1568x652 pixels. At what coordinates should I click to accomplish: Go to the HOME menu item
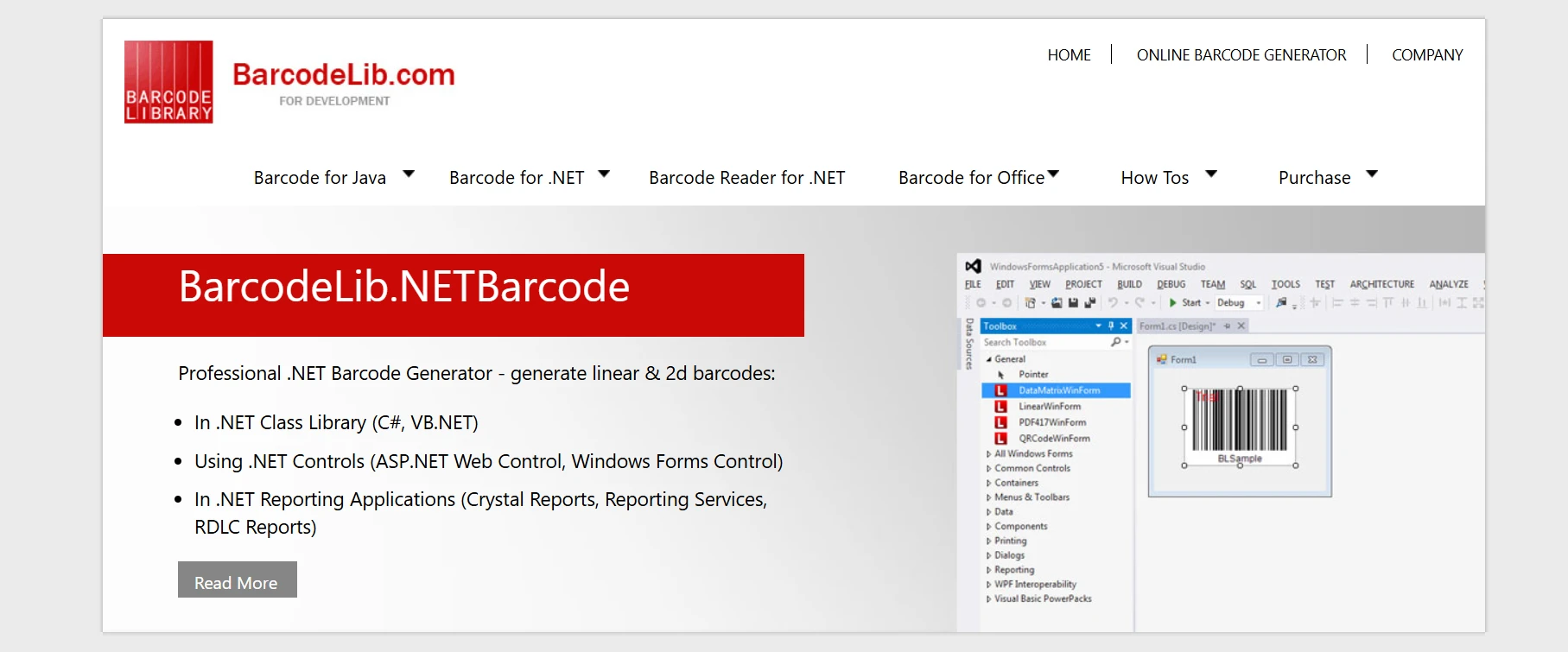(1069, 55)
